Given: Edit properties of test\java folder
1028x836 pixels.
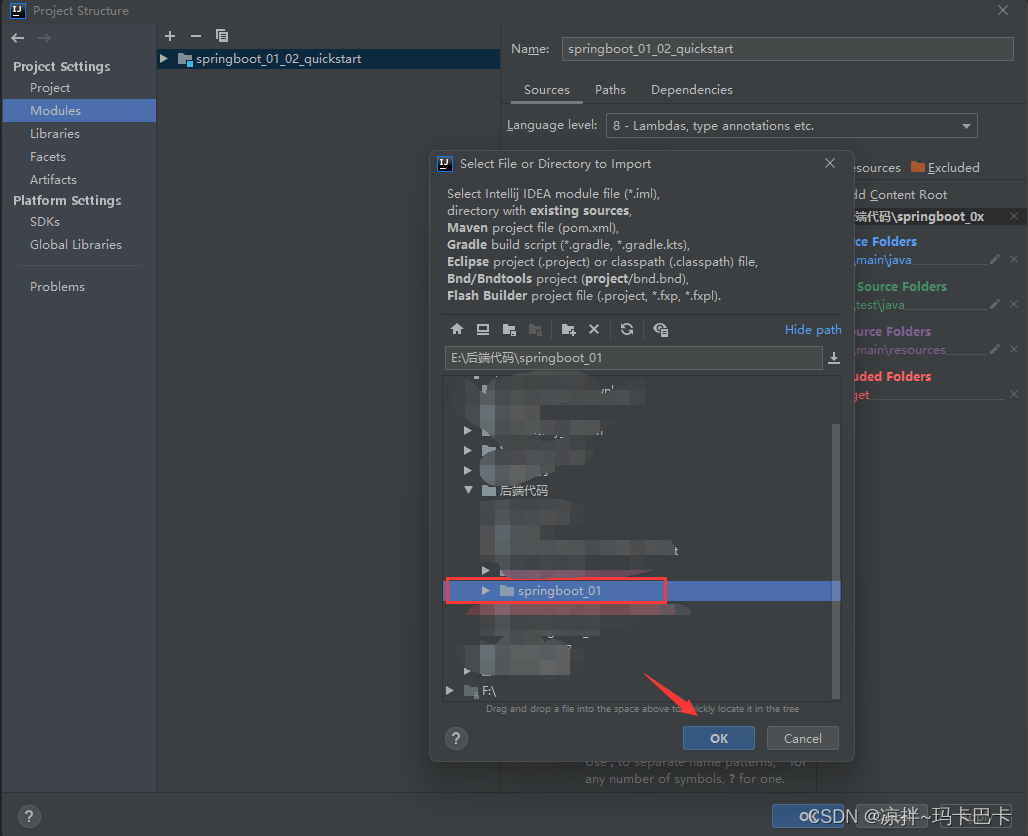Looking at the screenshot, I should (x=995, y=304).
